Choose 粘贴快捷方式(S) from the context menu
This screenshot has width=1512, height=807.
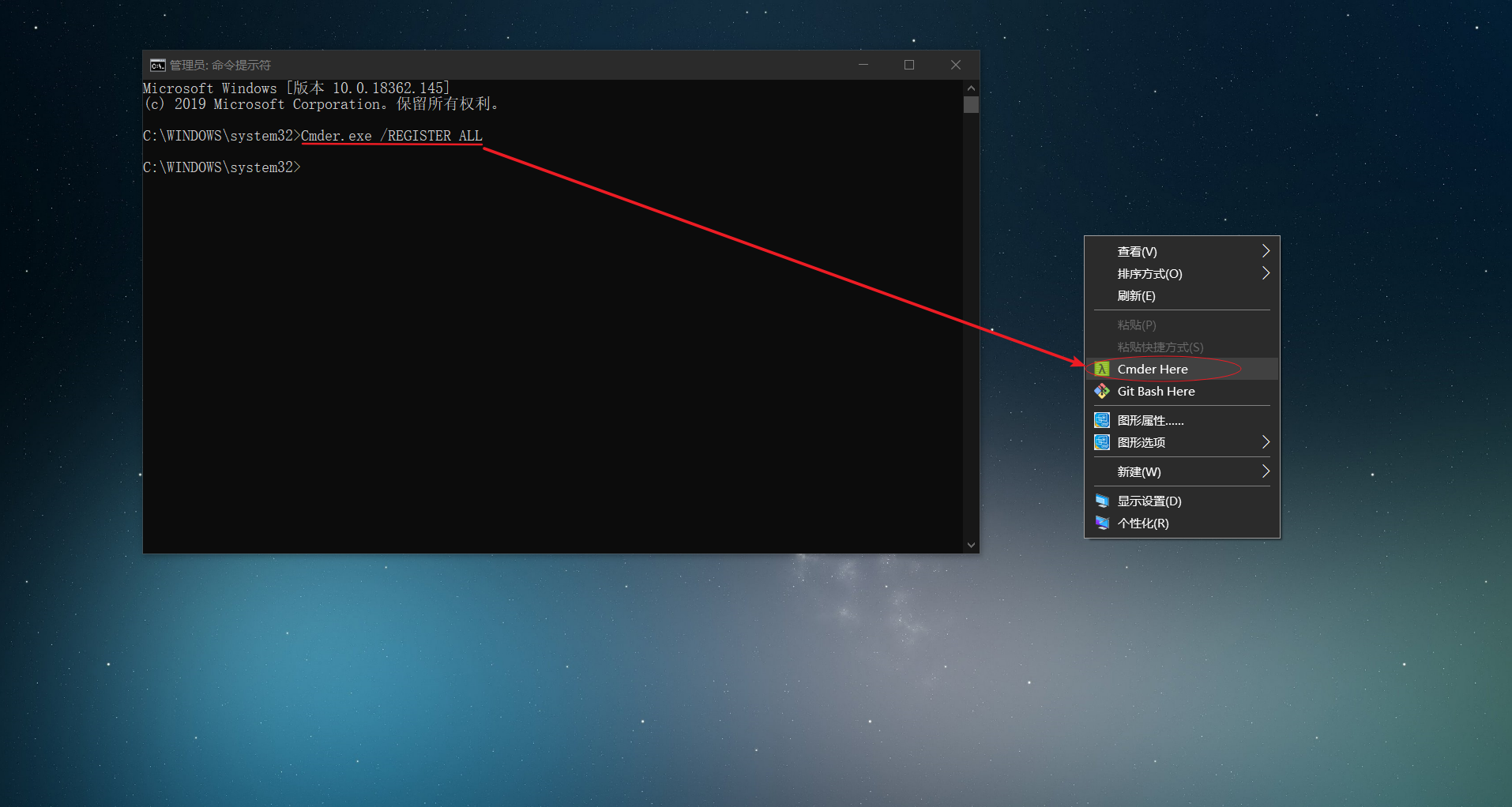[1160, 347]
